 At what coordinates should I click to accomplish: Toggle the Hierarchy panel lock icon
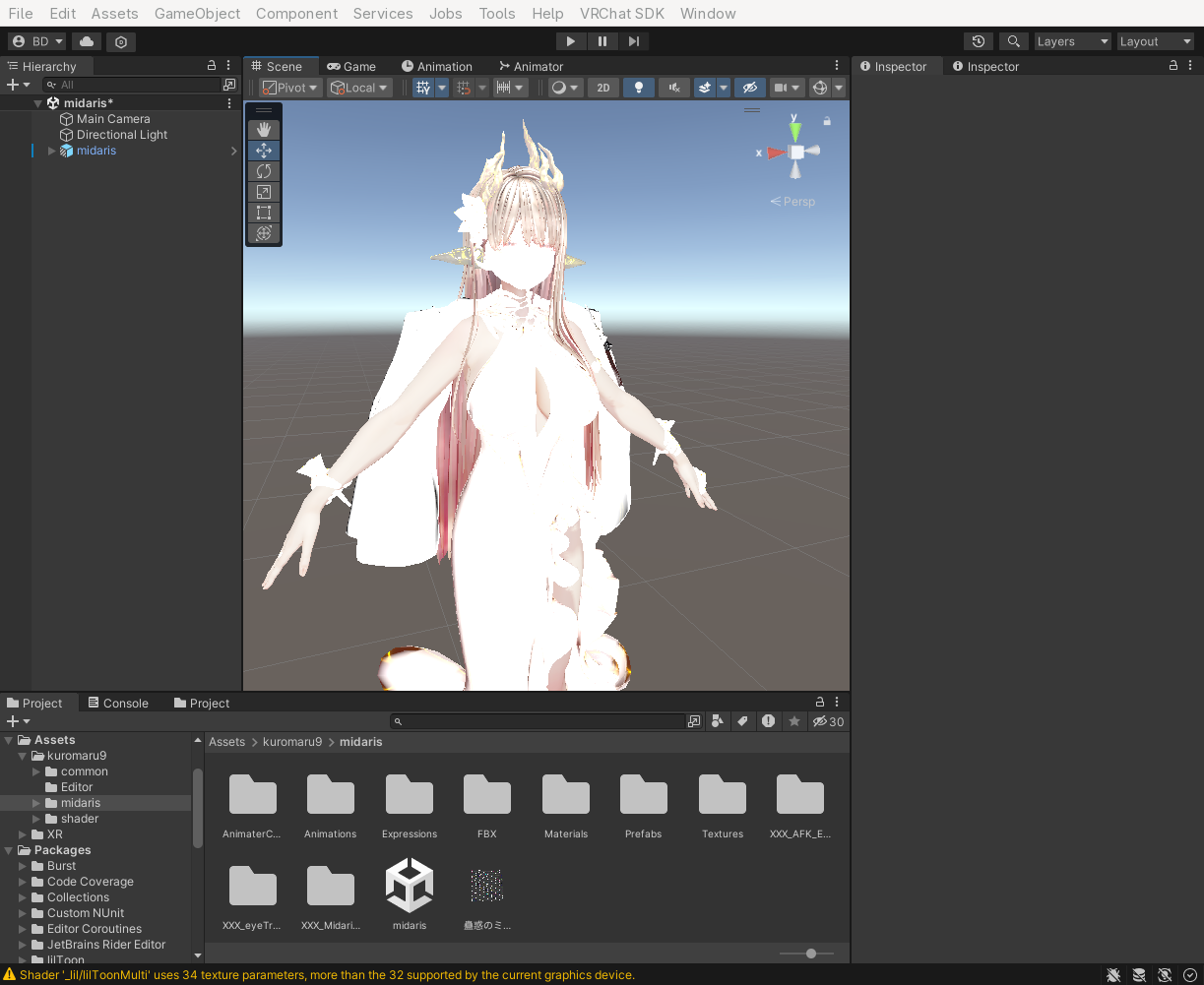pyautogui.click(x=212, y=66)
